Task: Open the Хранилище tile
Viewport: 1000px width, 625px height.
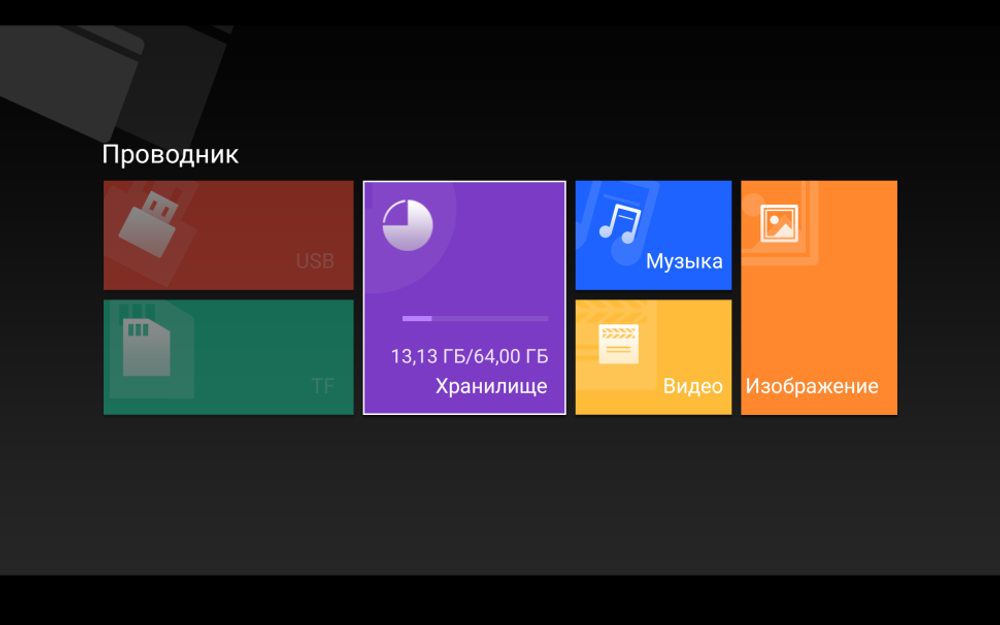Action: (x=464, y=297)
